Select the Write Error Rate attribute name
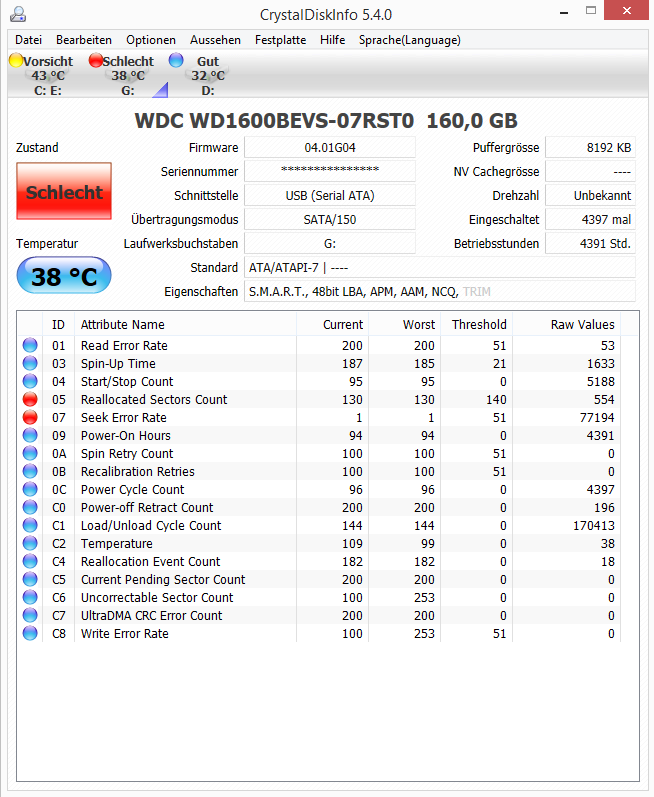 [125, 634]
